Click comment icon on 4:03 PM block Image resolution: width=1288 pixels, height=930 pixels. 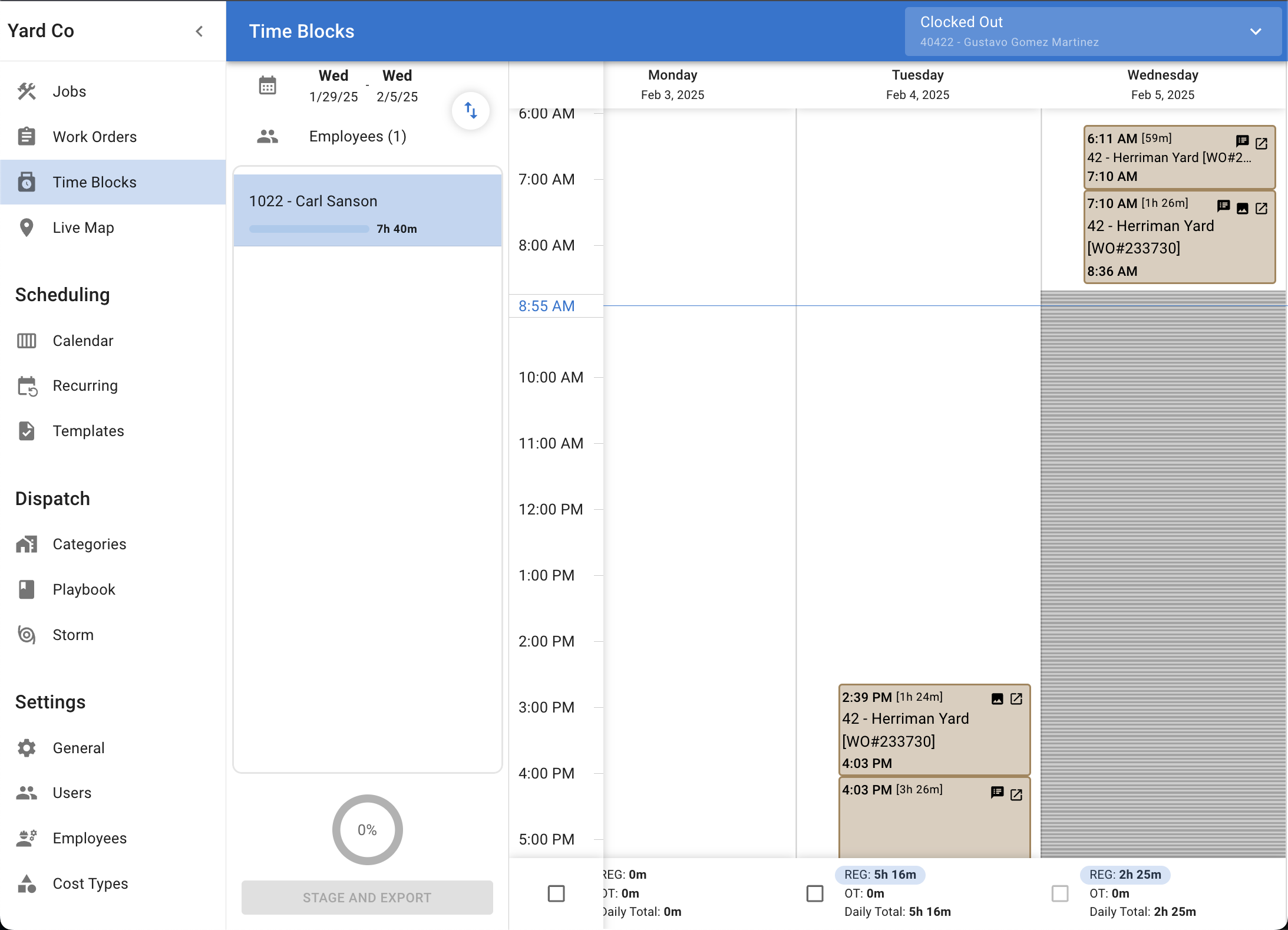[x=997, y=793]
